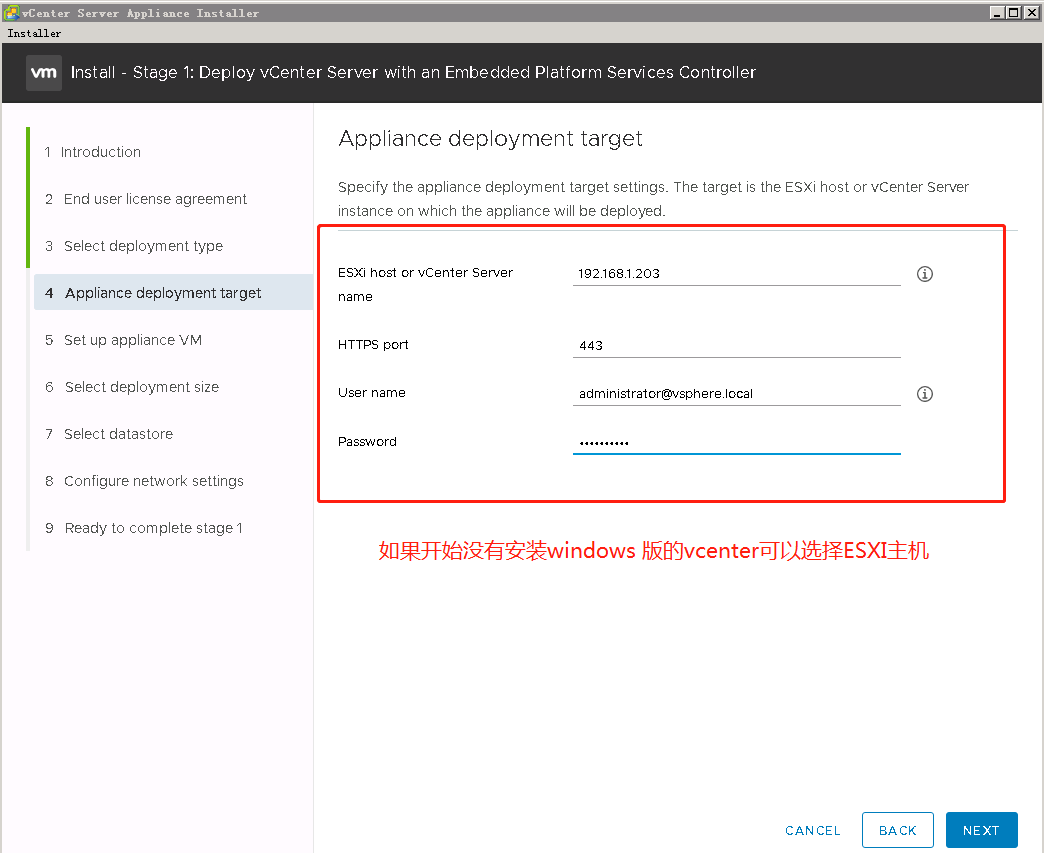Click the User name label
Image resolution: width=1044 pixels, height=853 pixels.
click(372, 393)
